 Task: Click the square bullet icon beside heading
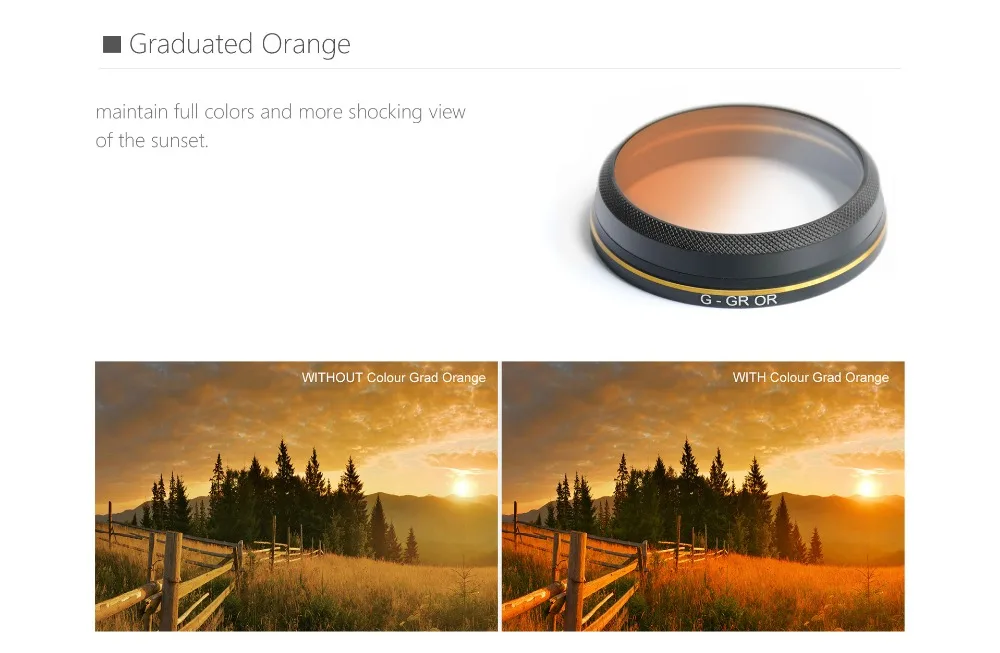(112, 44)
